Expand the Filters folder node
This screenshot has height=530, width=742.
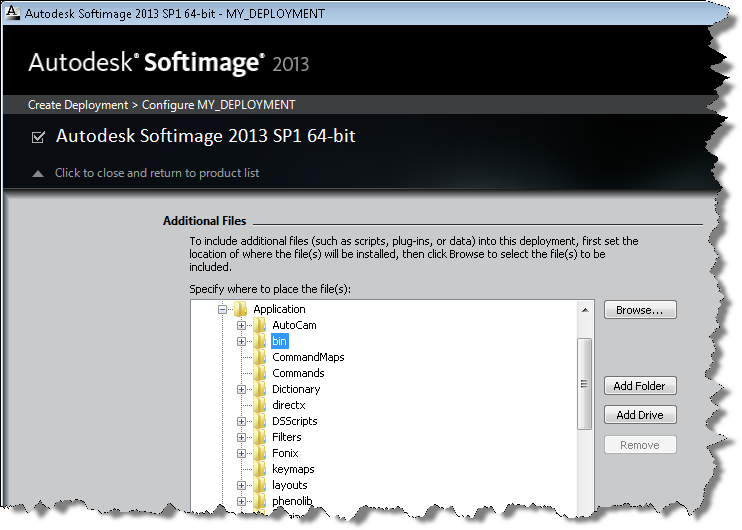pos(241,438)
